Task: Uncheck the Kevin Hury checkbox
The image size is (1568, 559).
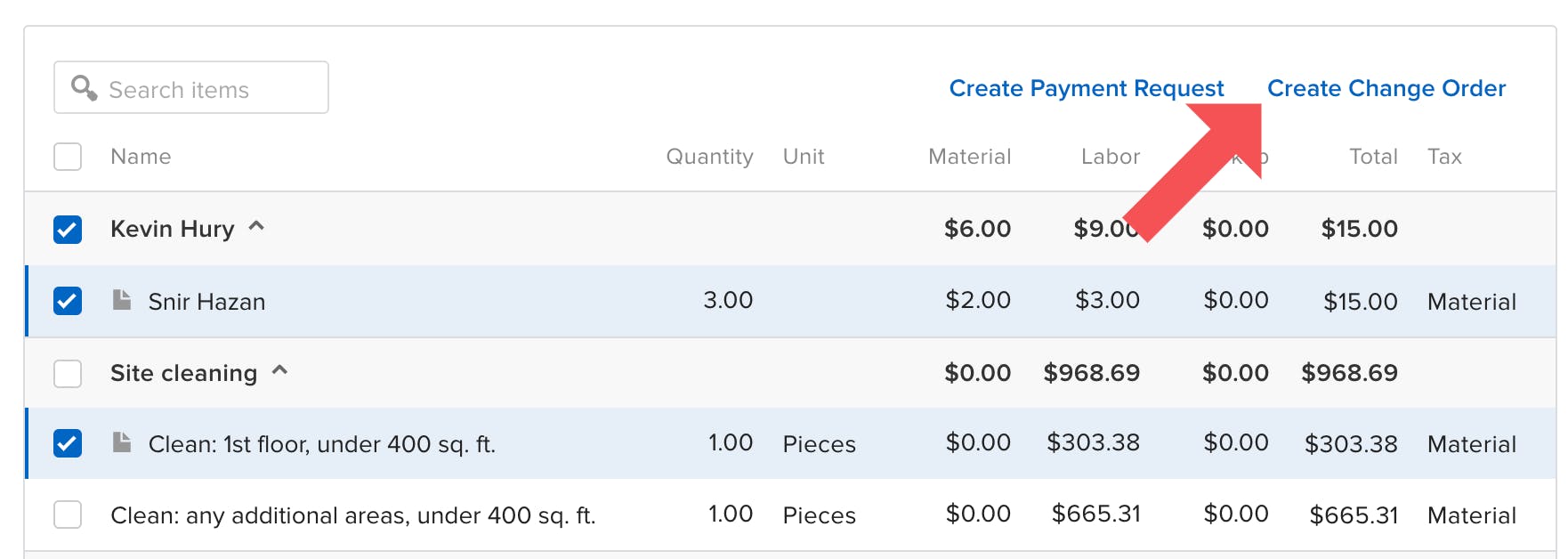Action: (x=67, y=229)
